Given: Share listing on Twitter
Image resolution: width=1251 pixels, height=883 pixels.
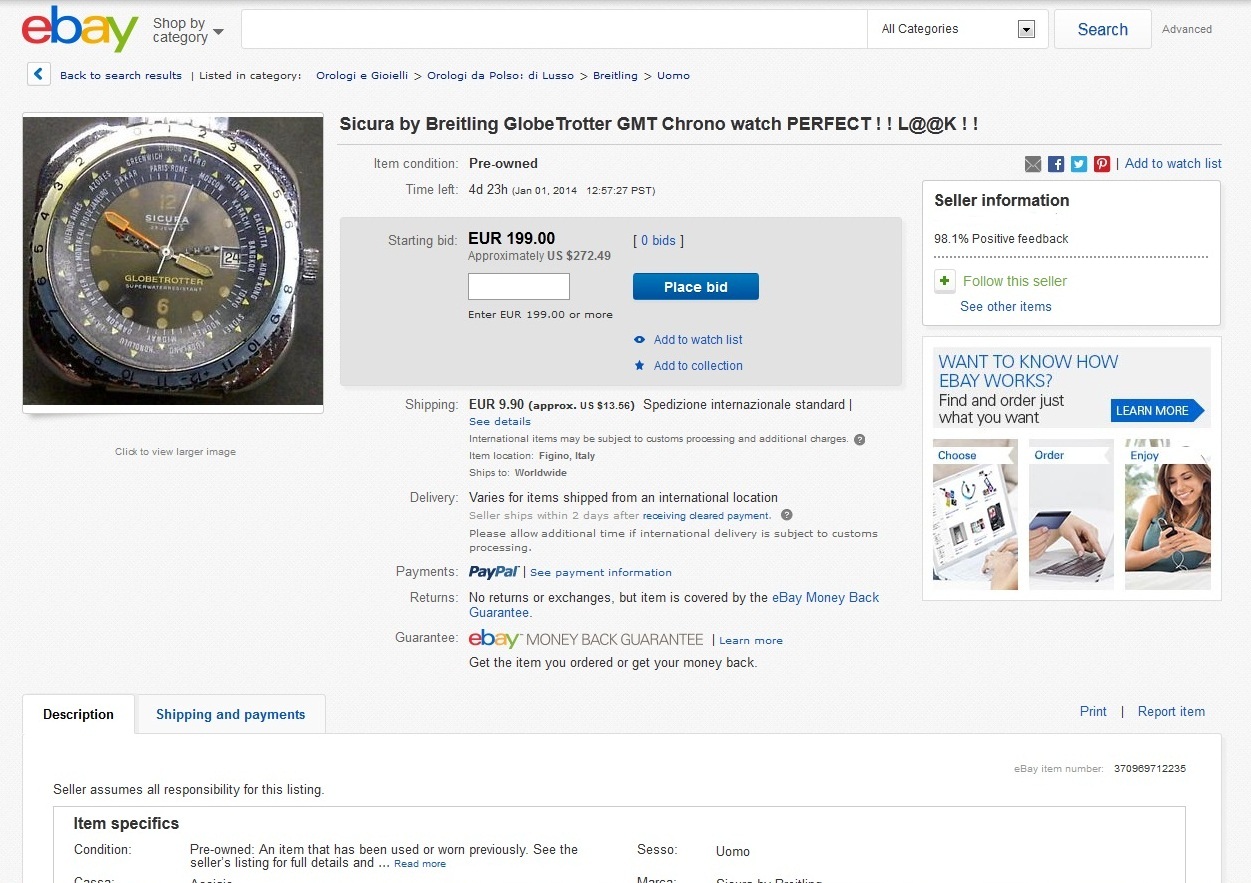Looking at the screenshot, I should pyautogui.click(x=1079, y=164).
